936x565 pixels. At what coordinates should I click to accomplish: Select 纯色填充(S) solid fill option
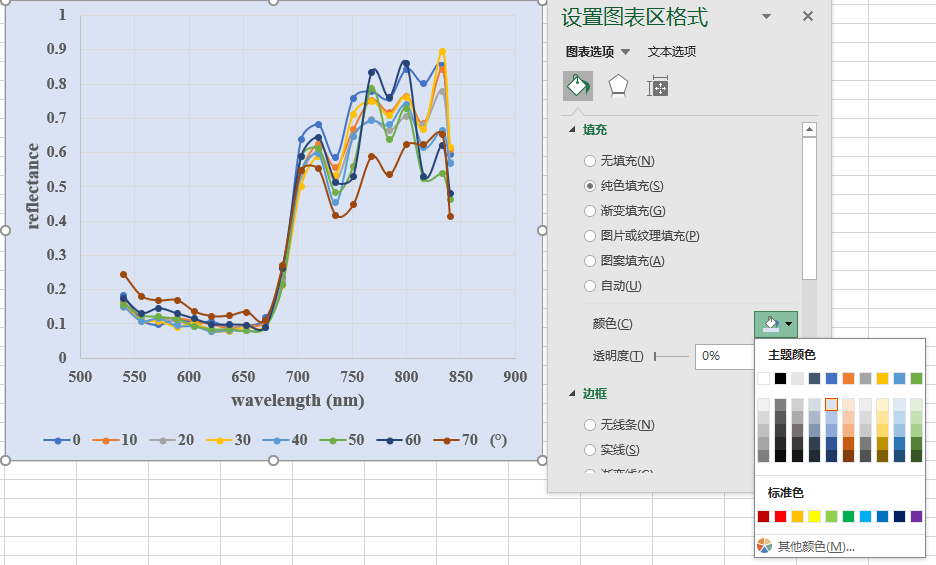(x=624, y=186)
